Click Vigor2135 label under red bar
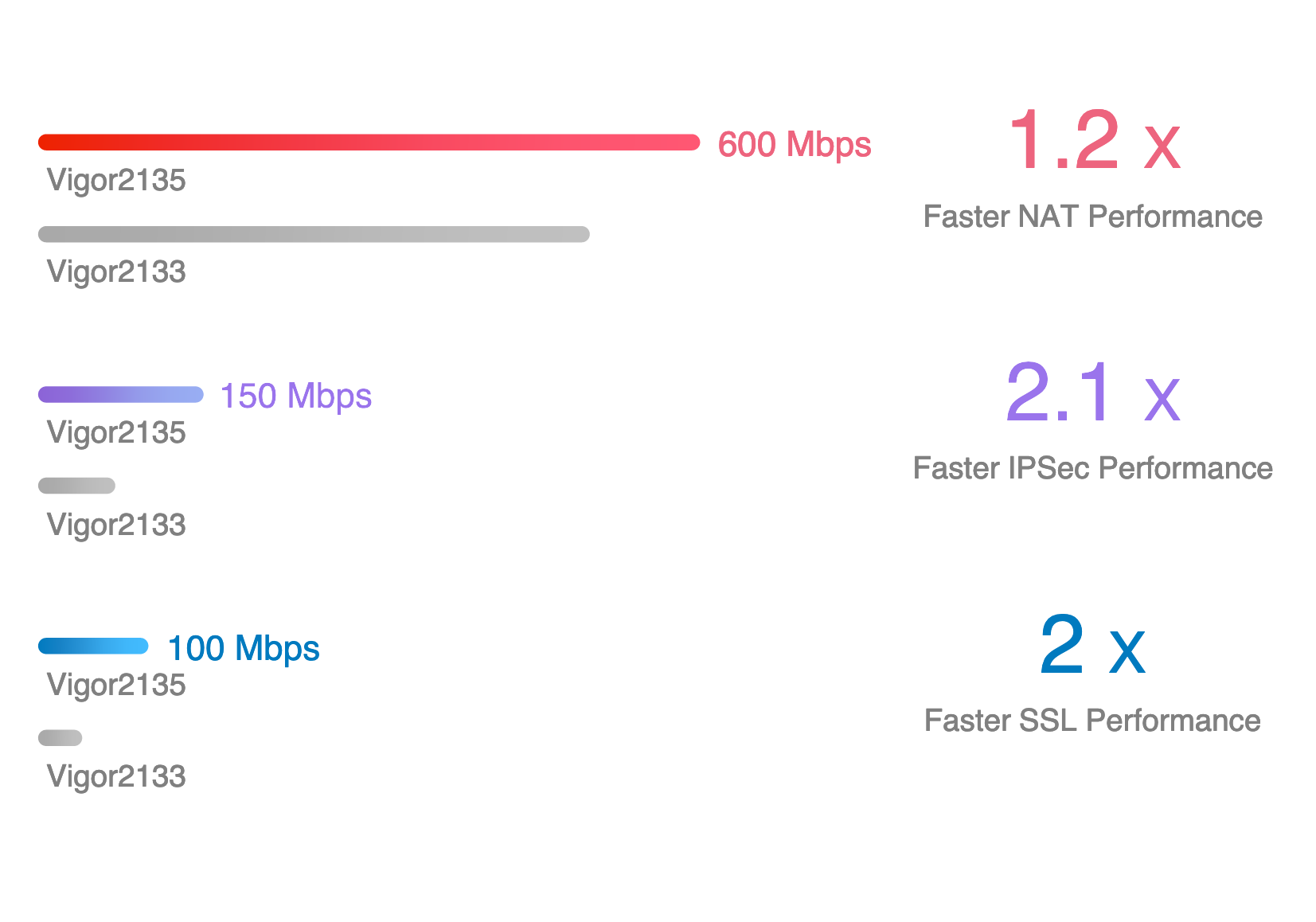This screenshot has width=1316, height=922. coord(116,182)
